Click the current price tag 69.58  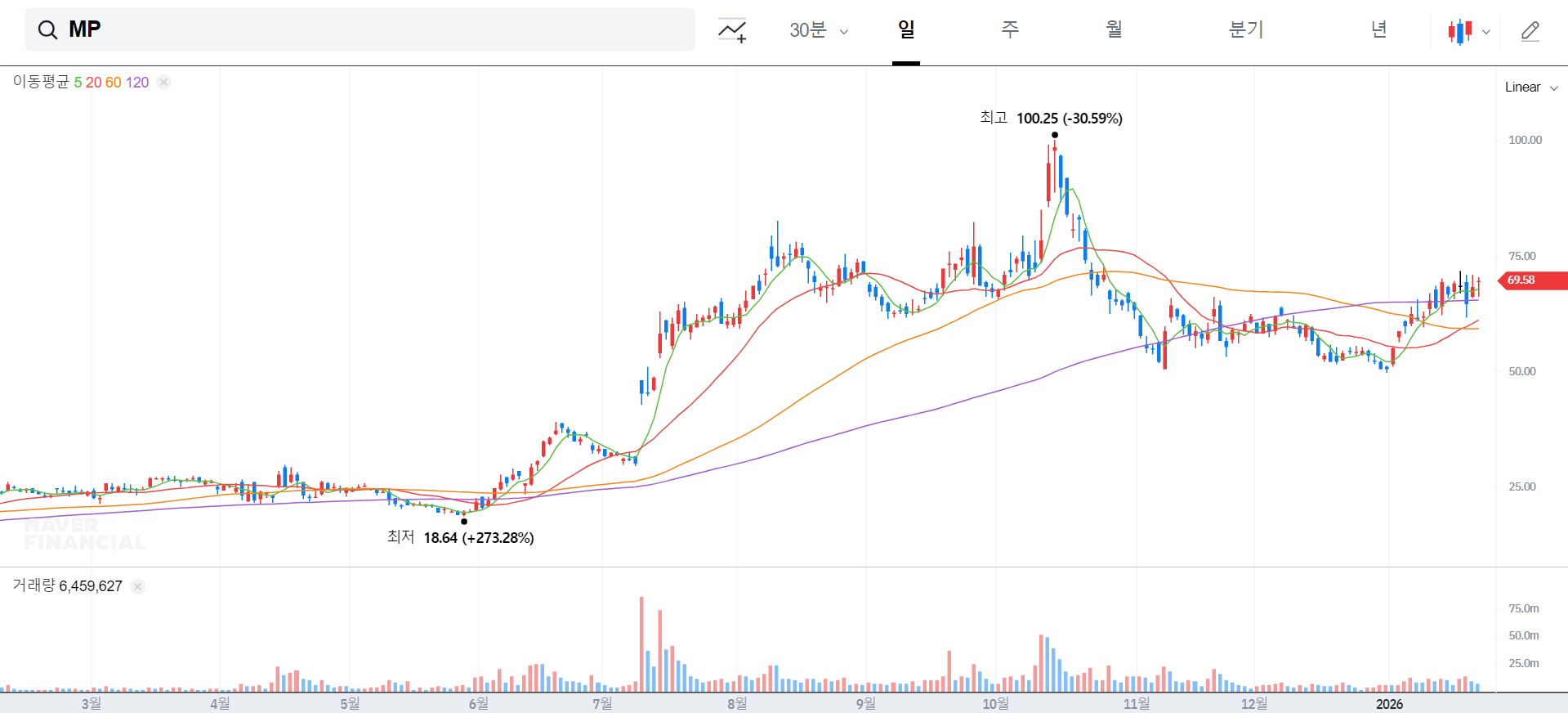[x=1532, y=280]
